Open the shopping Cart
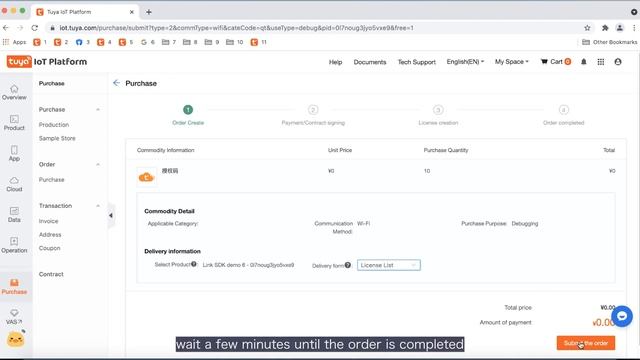The height and width of the screenshot is (360, 640). coord(556,62)
